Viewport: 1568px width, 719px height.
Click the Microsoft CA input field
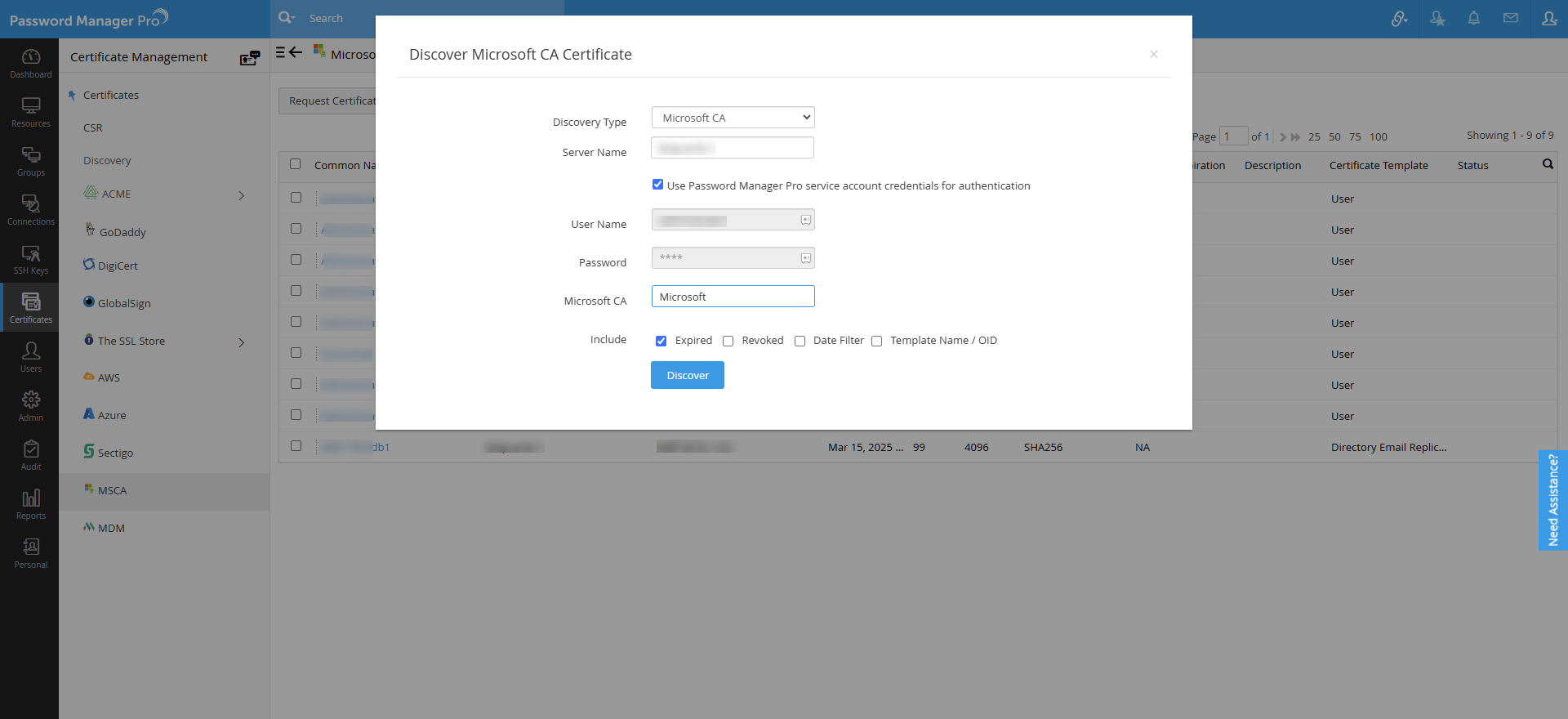tap(733, 297)
